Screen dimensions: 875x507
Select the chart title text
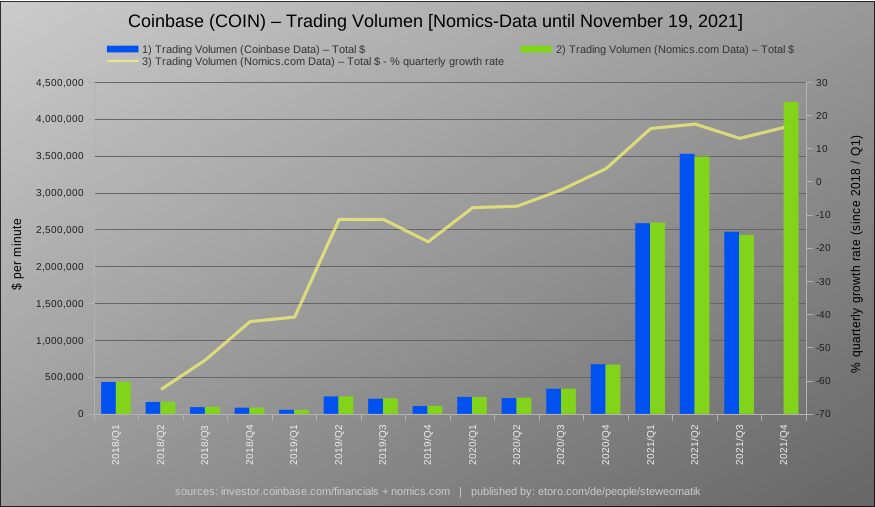pos(435,21)
